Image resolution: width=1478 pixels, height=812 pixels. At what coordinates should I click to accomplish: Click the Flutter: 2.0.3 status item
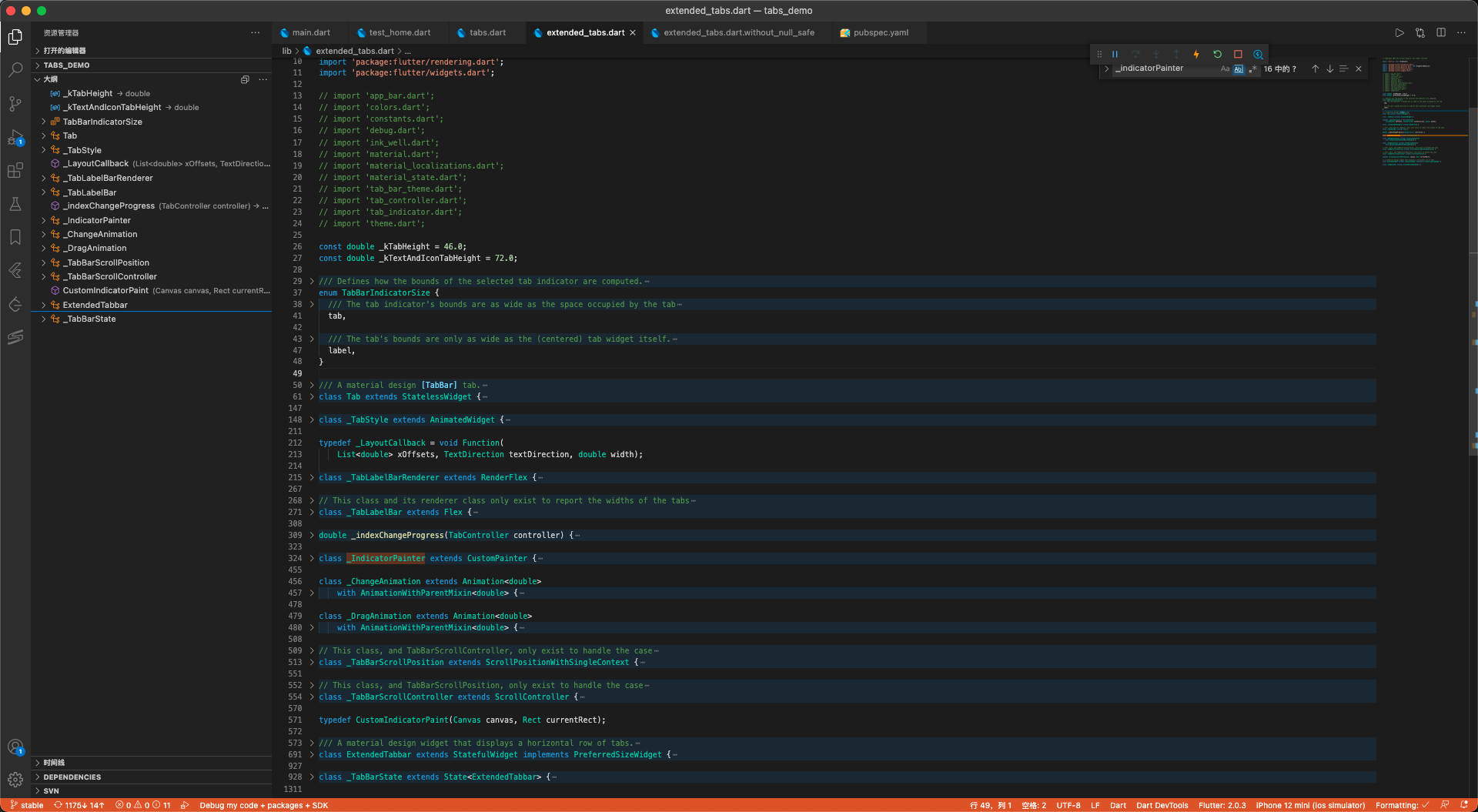click(1222, 805)
